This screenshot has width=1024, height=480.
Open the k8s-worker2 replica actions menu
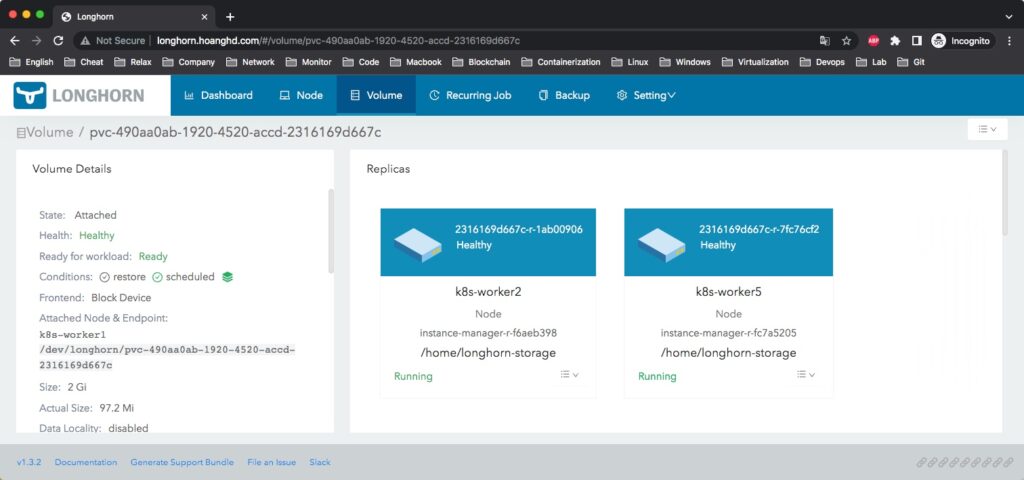pos(569,375)
